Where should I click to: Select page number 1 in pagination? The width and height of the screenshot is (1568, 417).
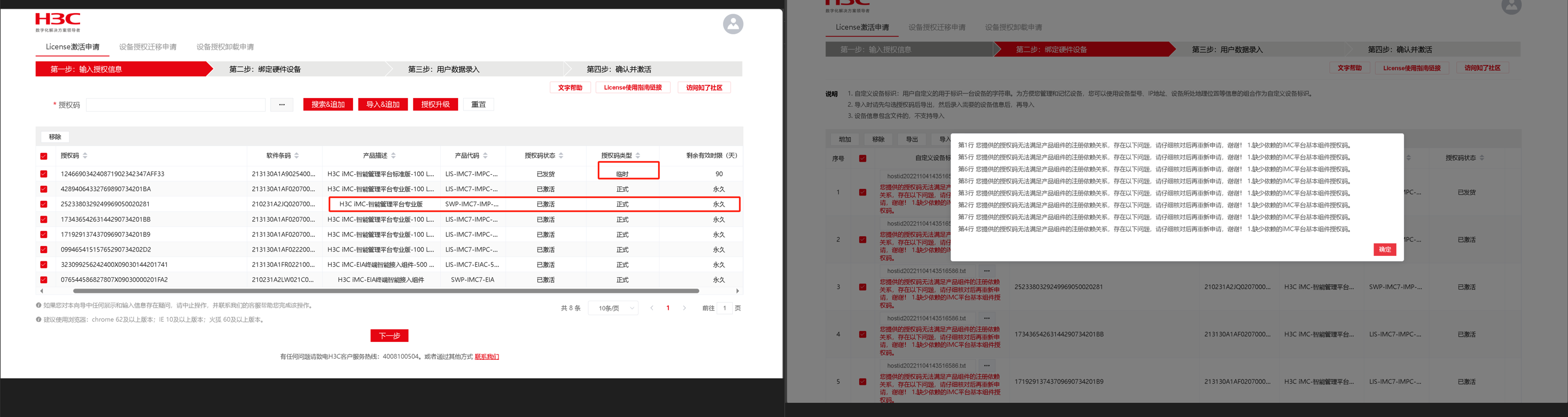click(x=668, y=308)
